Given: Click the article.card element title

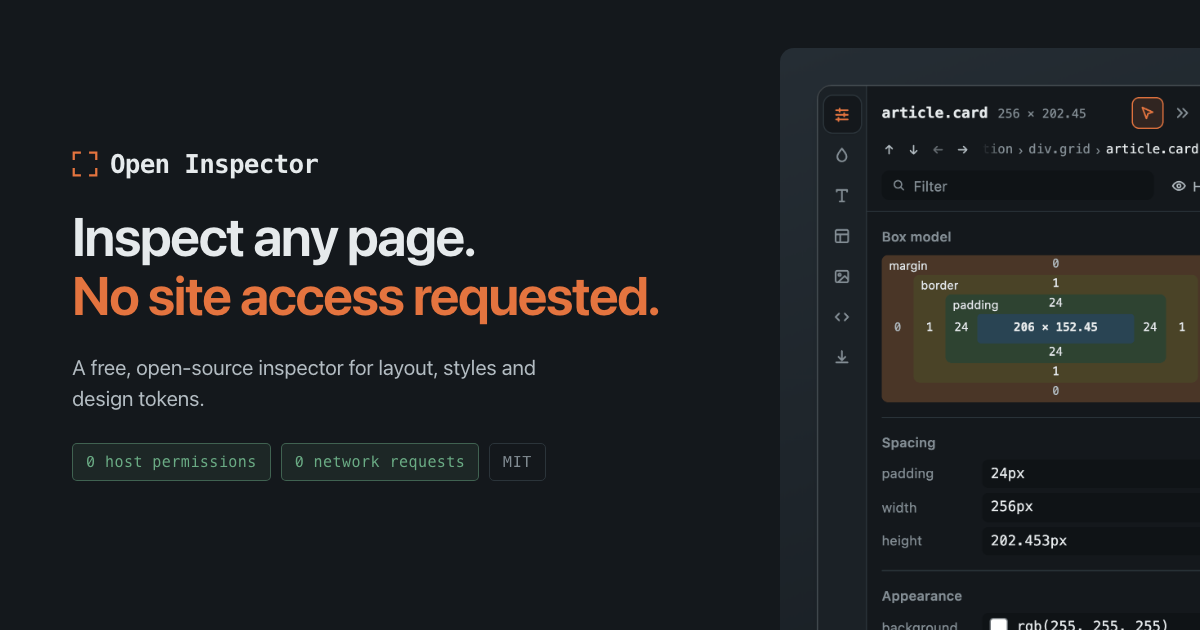Looking at the screenshot, I should [x=934, y=113].
